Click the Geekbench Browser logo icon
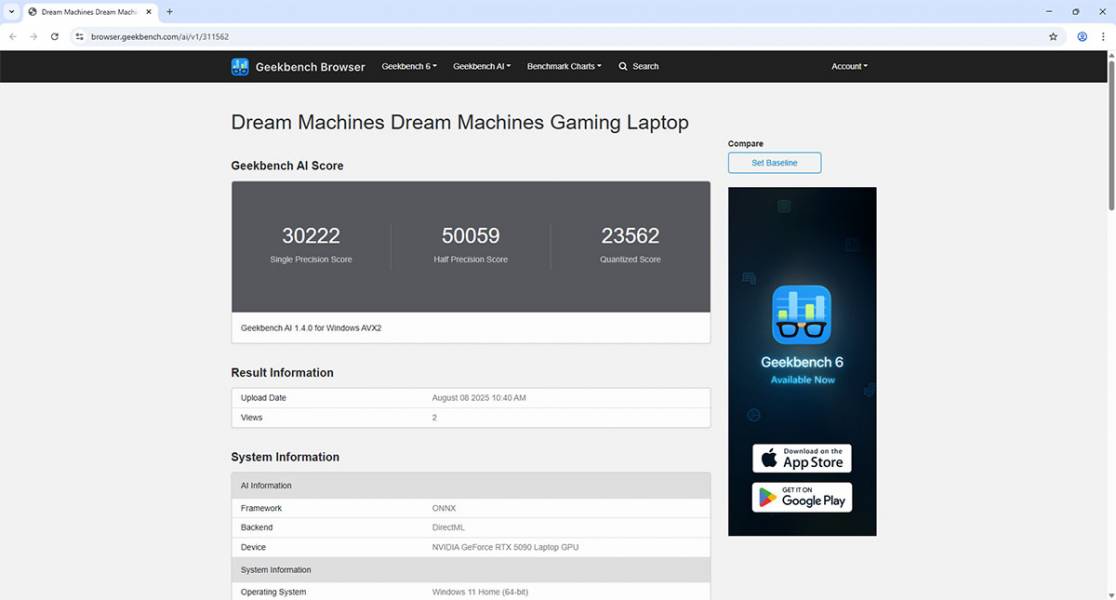 239,66
